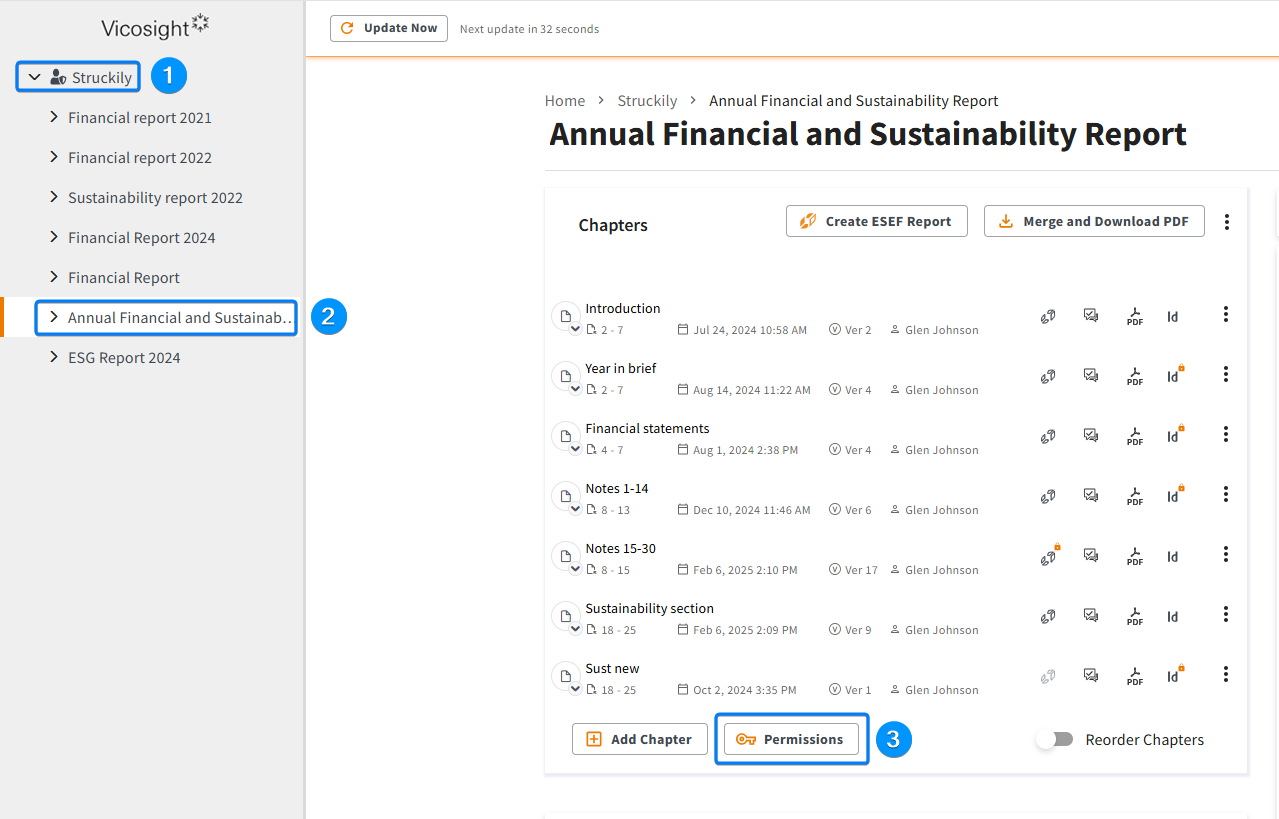Expand Financial Report 2024 chevron
1279x819 pixels.
(x=54, y=237)
